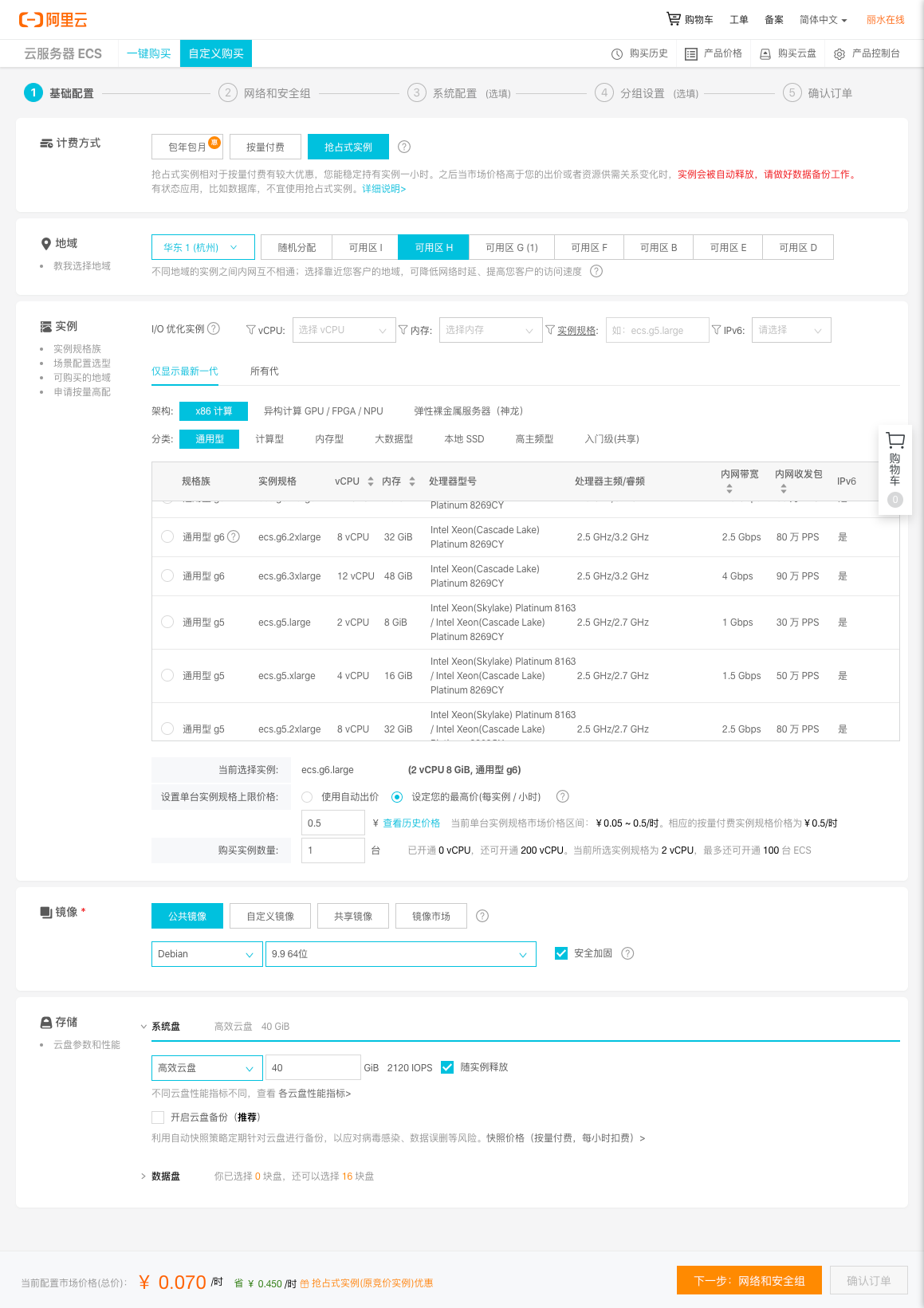Open product console gear icon
Viewport: 924px width, 1308px height.
pos(839,54)
